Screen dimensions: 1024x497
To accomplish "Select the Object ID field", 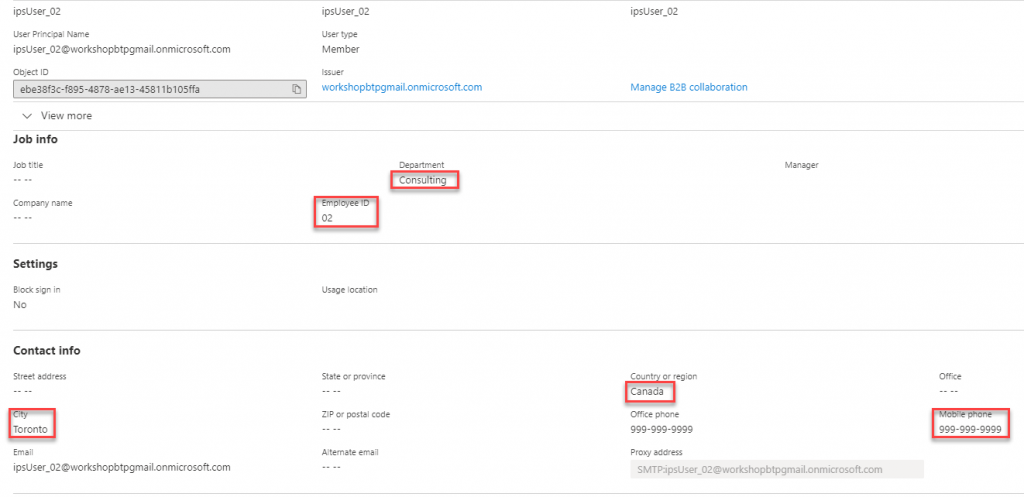I will pos(160,89).
